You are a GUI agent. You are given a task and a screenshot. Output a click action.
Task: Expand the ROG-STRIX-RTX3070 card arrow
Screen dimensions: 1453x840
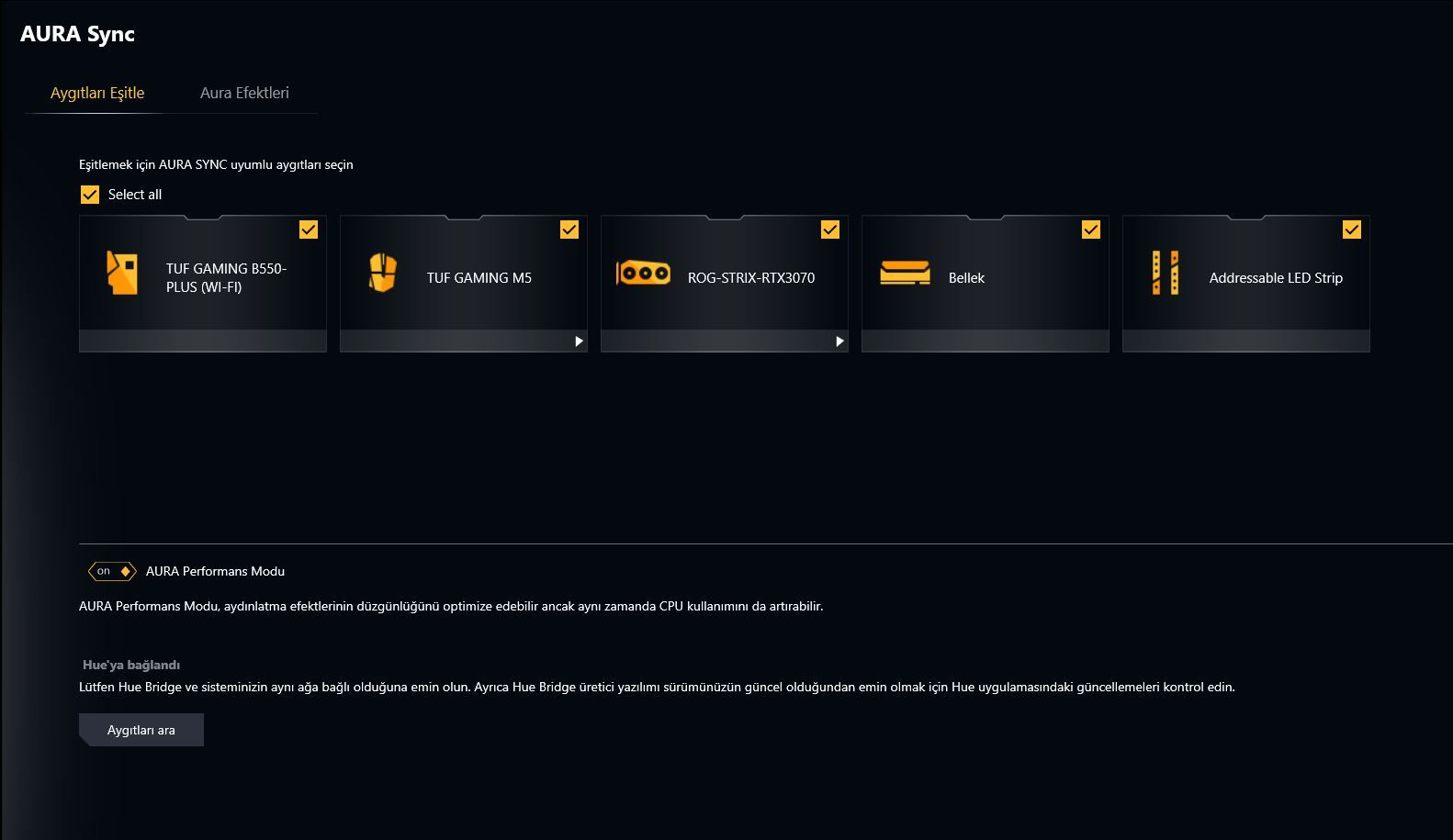tap(839, 342)
